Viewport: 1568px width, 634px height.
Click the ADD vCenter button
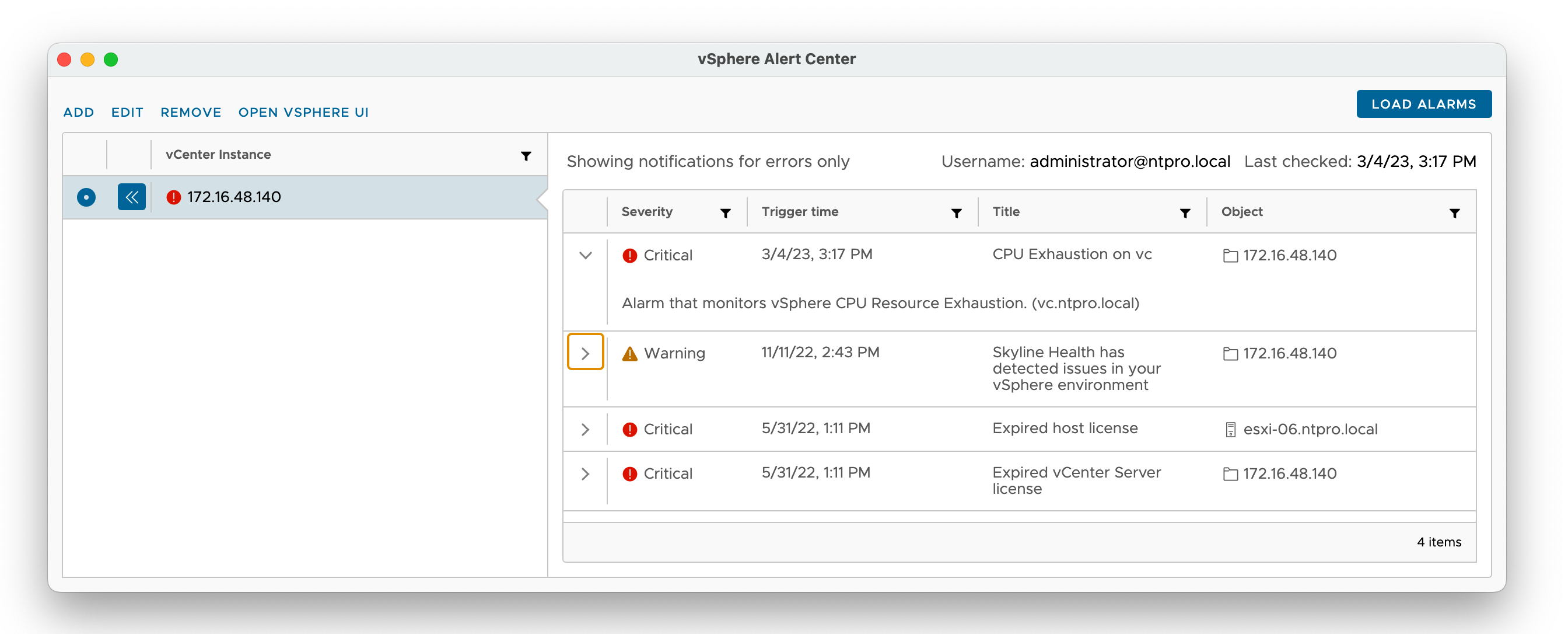[79, 112]
